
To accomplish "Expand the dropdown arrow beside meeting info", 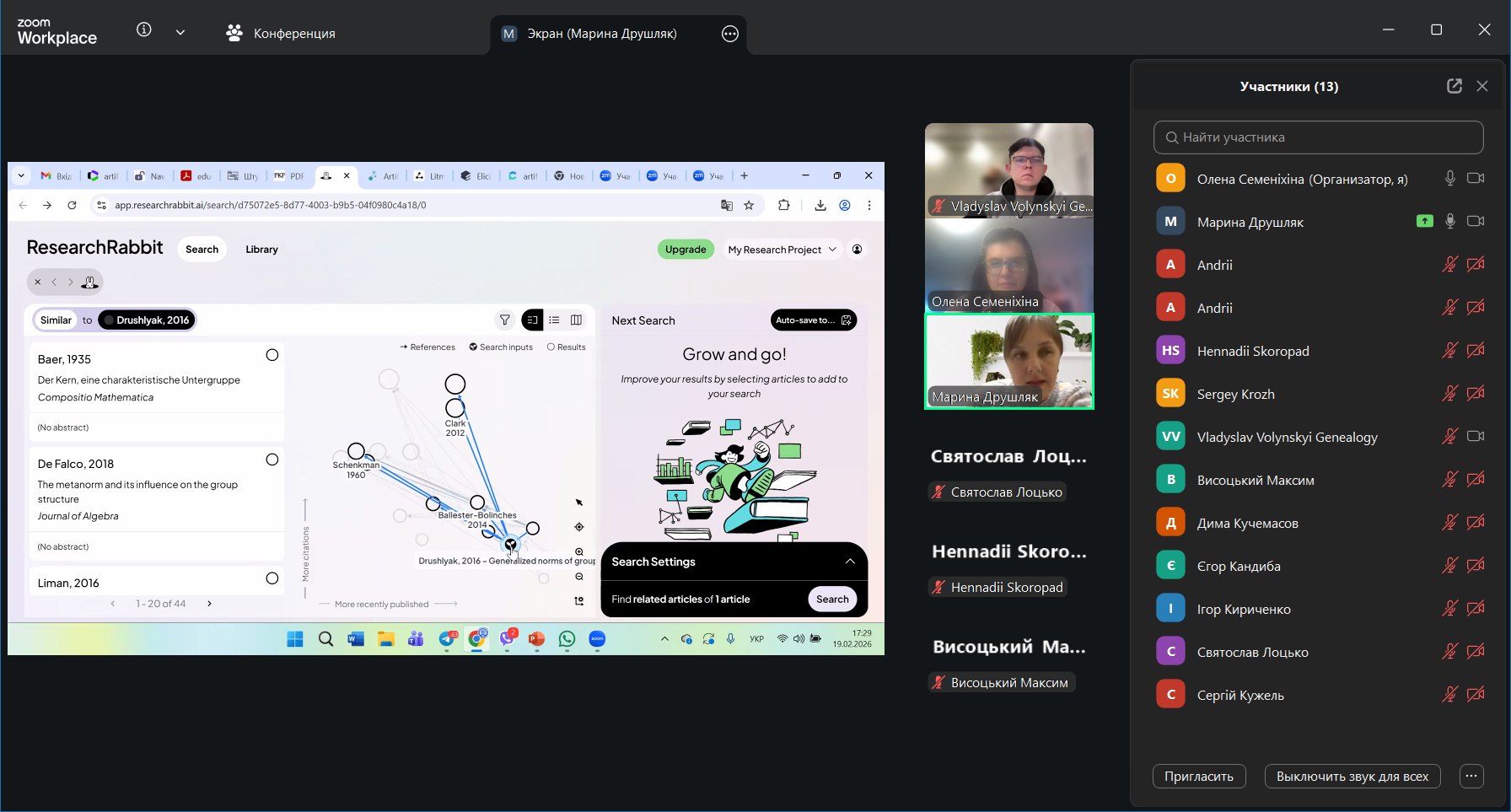I will 180,33.
